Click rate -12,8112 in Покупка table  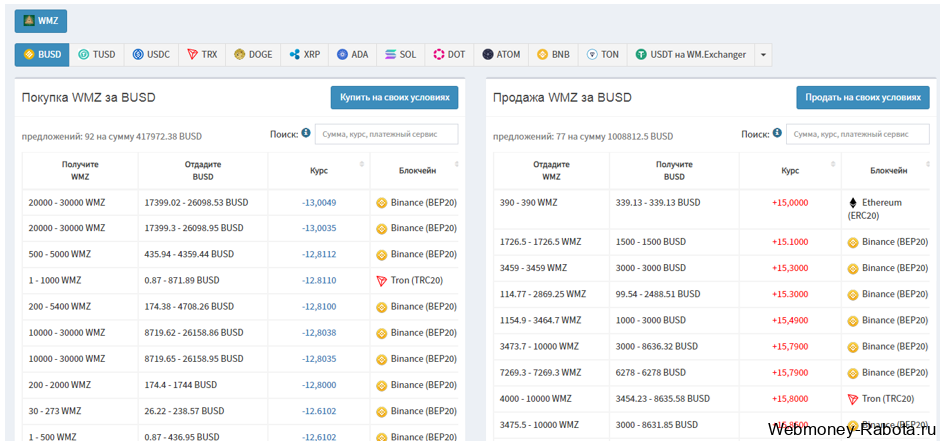[x=319, y=254]
